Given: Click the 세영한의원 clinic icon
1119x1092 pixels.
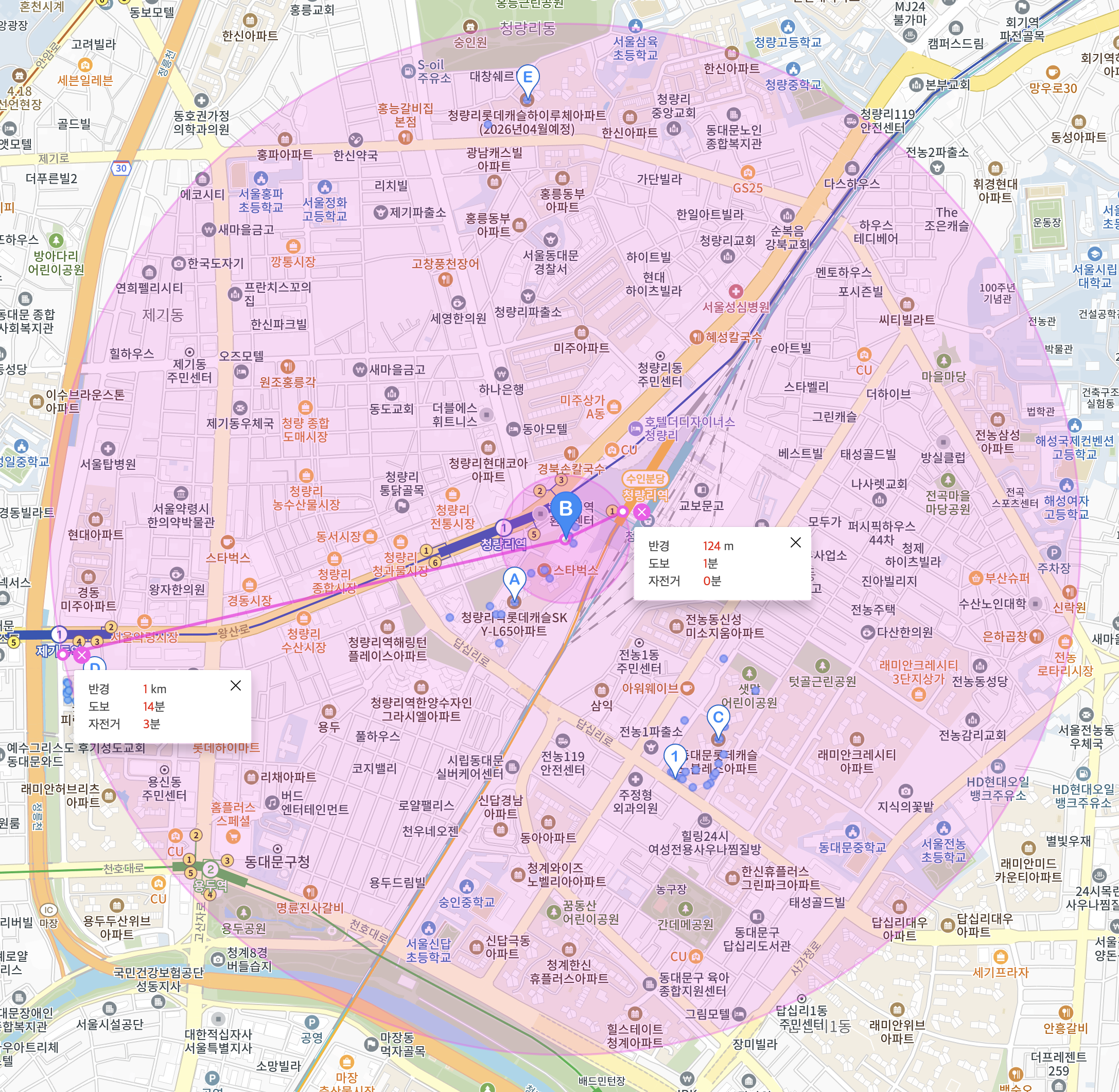Looking at the screenshot, I should coord(458,303).
